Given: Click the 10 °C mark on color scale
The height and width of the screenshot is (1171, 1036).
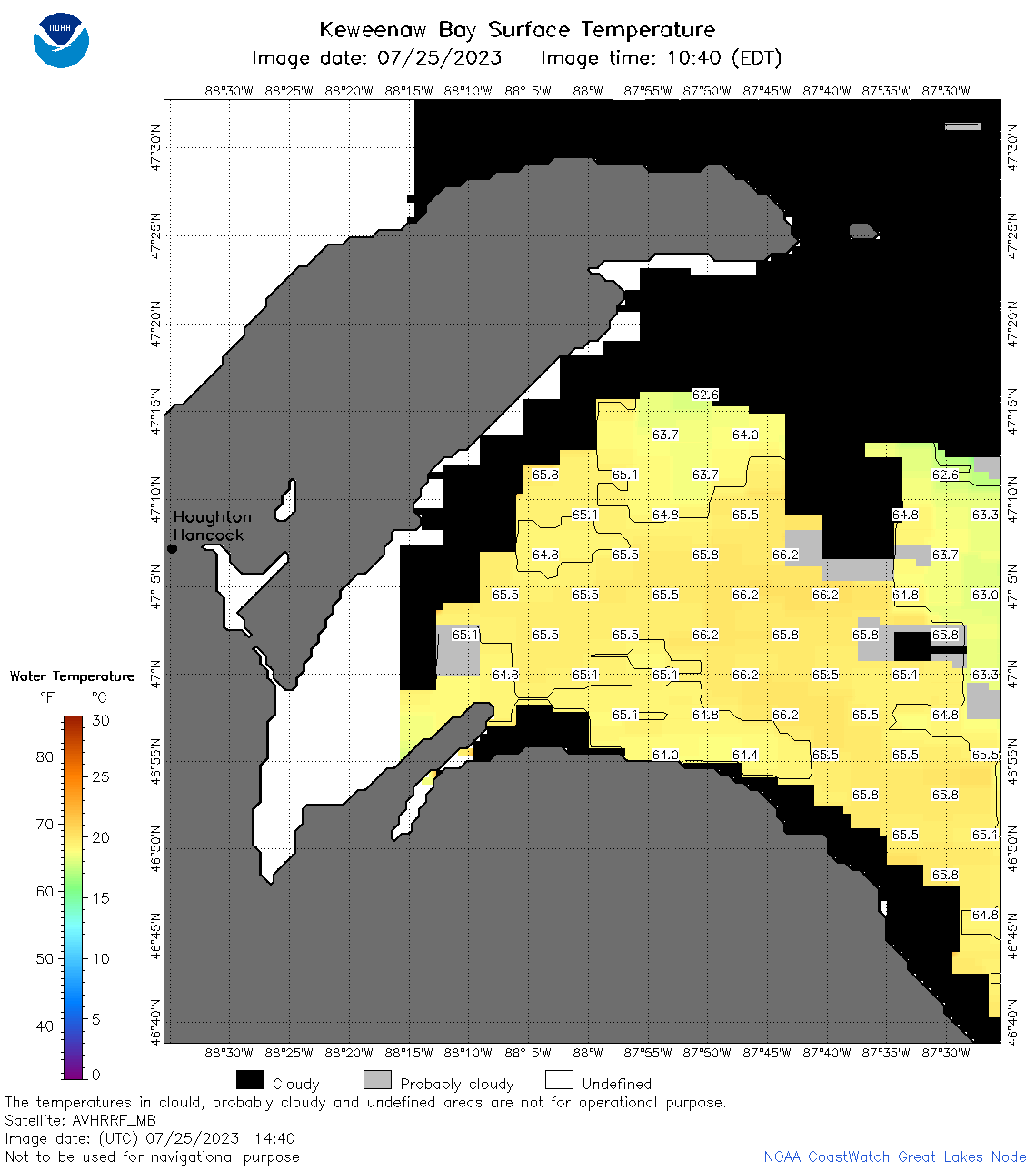Looking at the screenshot, I should point(101,958).
